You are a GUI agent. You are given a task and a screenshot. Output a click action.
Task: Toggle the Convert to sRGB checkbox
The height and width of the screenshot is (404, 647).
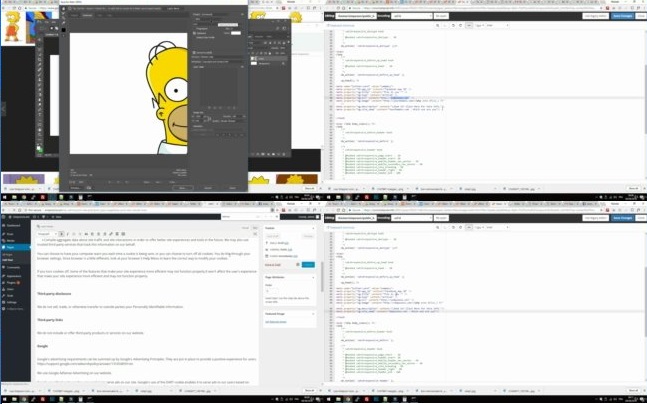pyautogui.click(x=194, y=52)
